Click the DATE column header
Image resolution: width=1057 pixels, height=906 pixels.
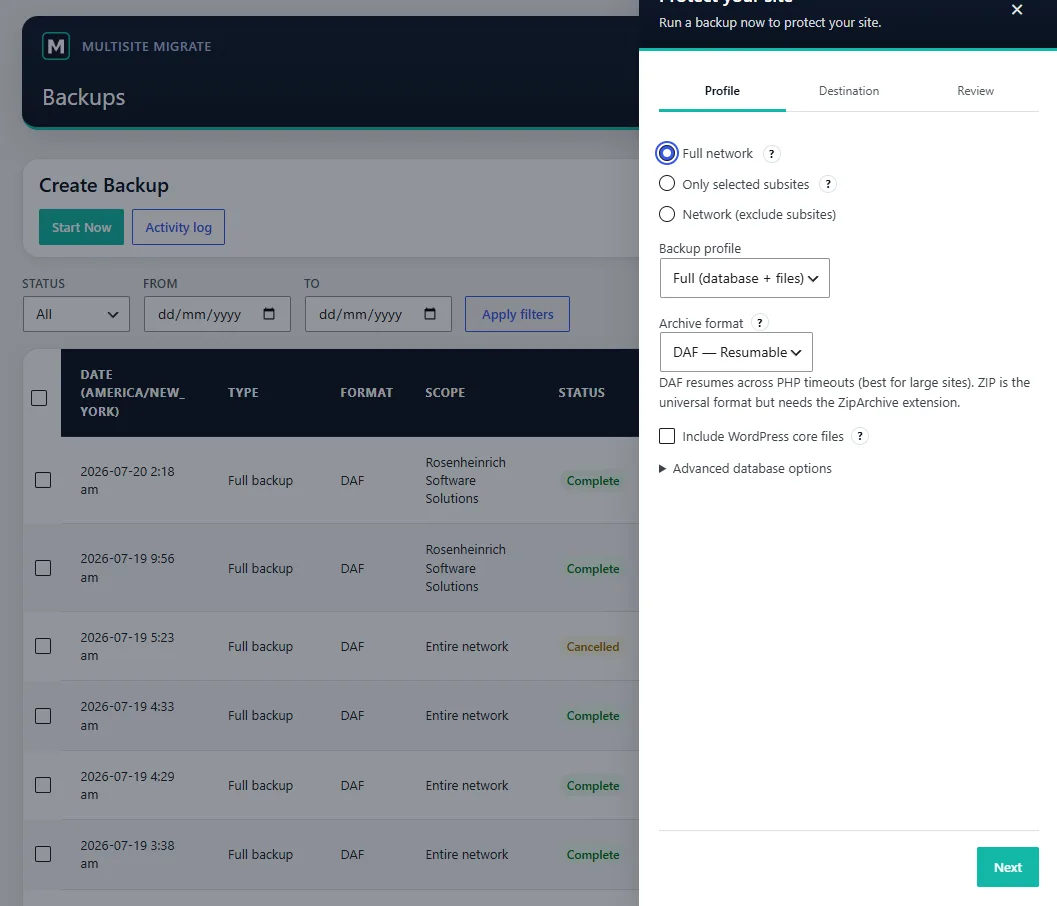coord(132,393)
